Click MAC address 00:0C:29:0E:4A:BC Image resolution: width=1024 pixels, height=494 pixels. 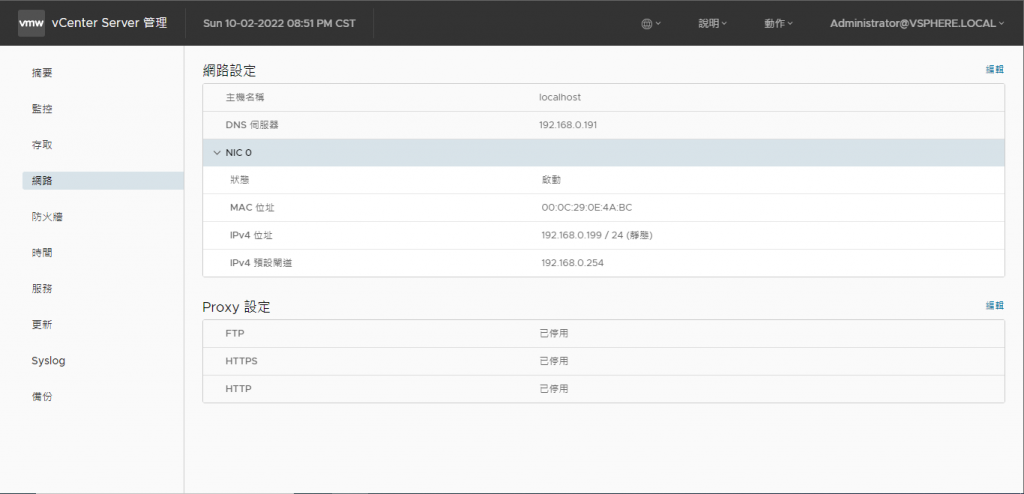(x=586, y=208)
